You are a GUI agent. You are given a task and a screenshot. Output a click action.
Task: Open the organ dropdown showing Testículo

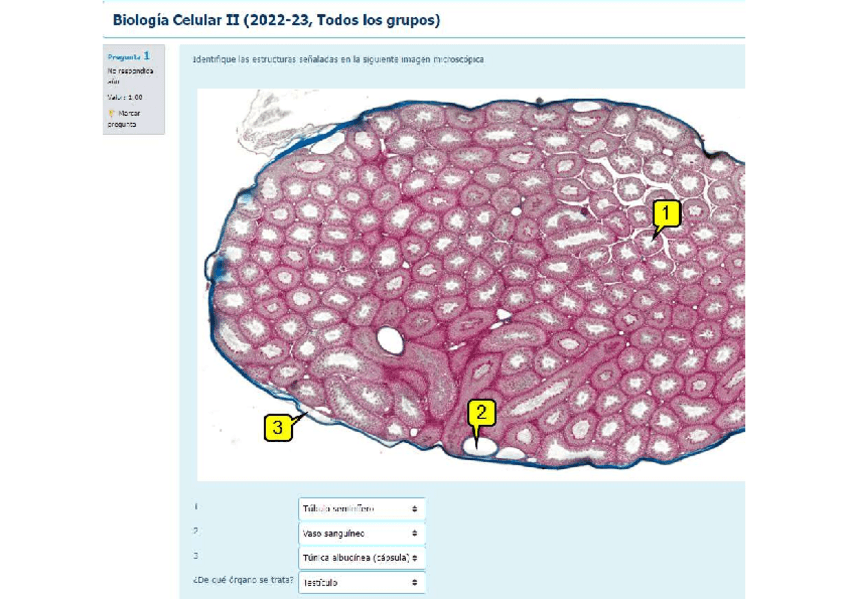click(x=361, y=582)
